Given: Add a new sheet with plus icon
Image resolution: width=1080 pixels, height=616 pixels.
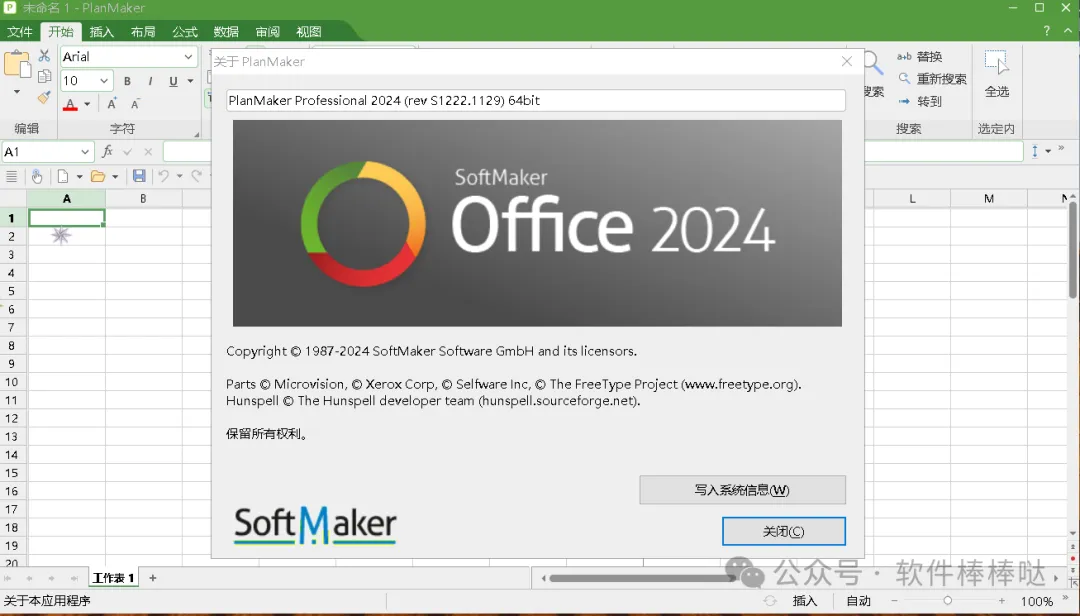Looking at the screenshot, I should coord(153,577).
